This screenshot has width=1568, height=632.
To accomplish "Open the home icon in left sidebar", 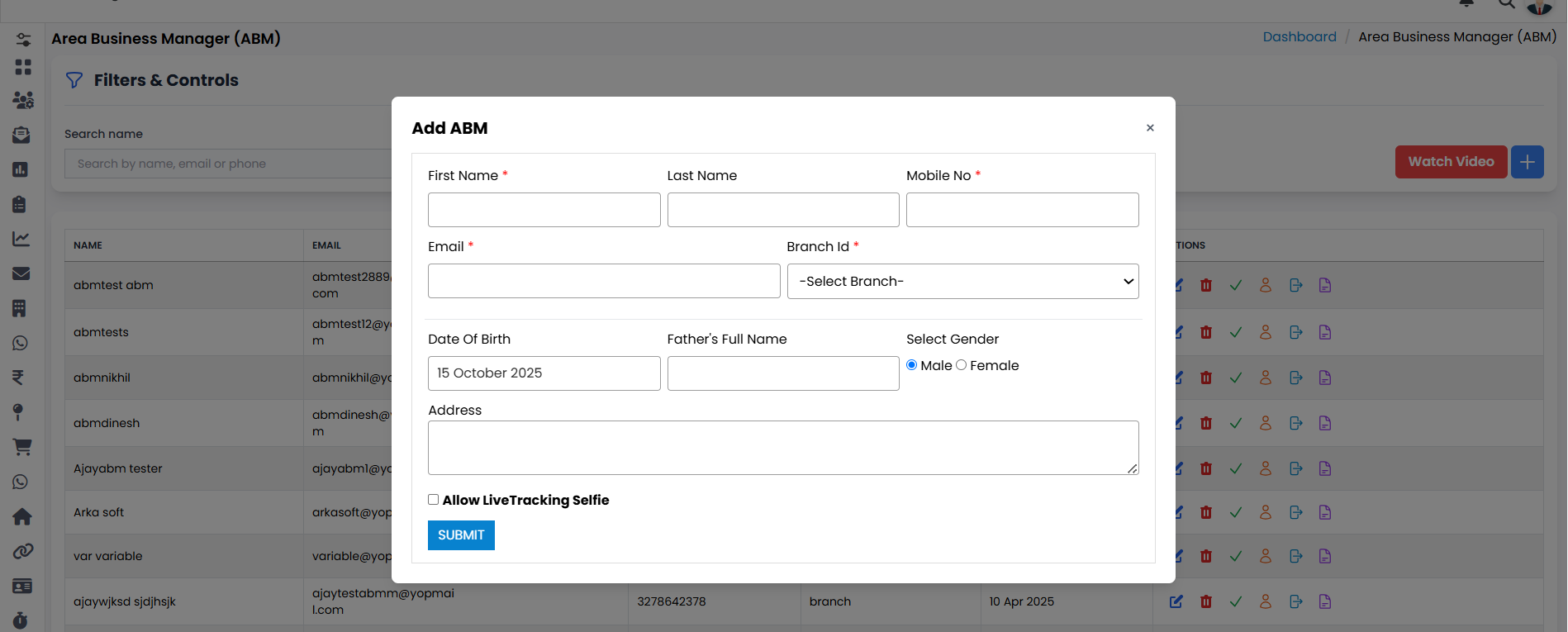I will click(22, 517).
